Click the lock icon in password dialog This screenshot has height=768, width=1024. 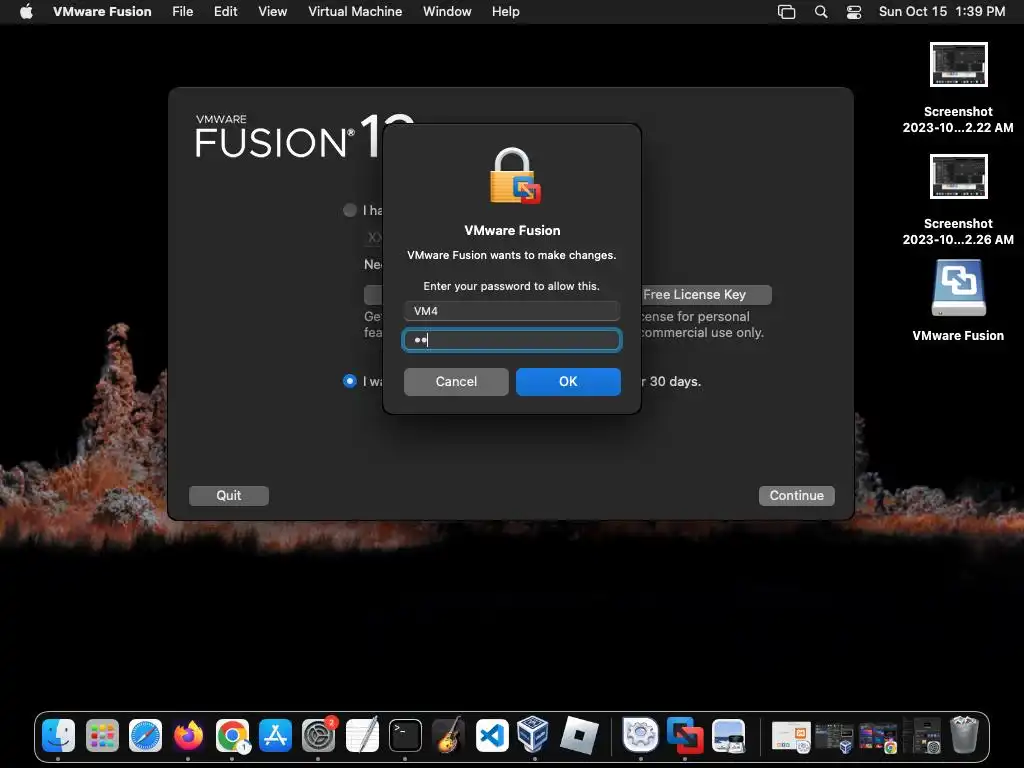515,176
